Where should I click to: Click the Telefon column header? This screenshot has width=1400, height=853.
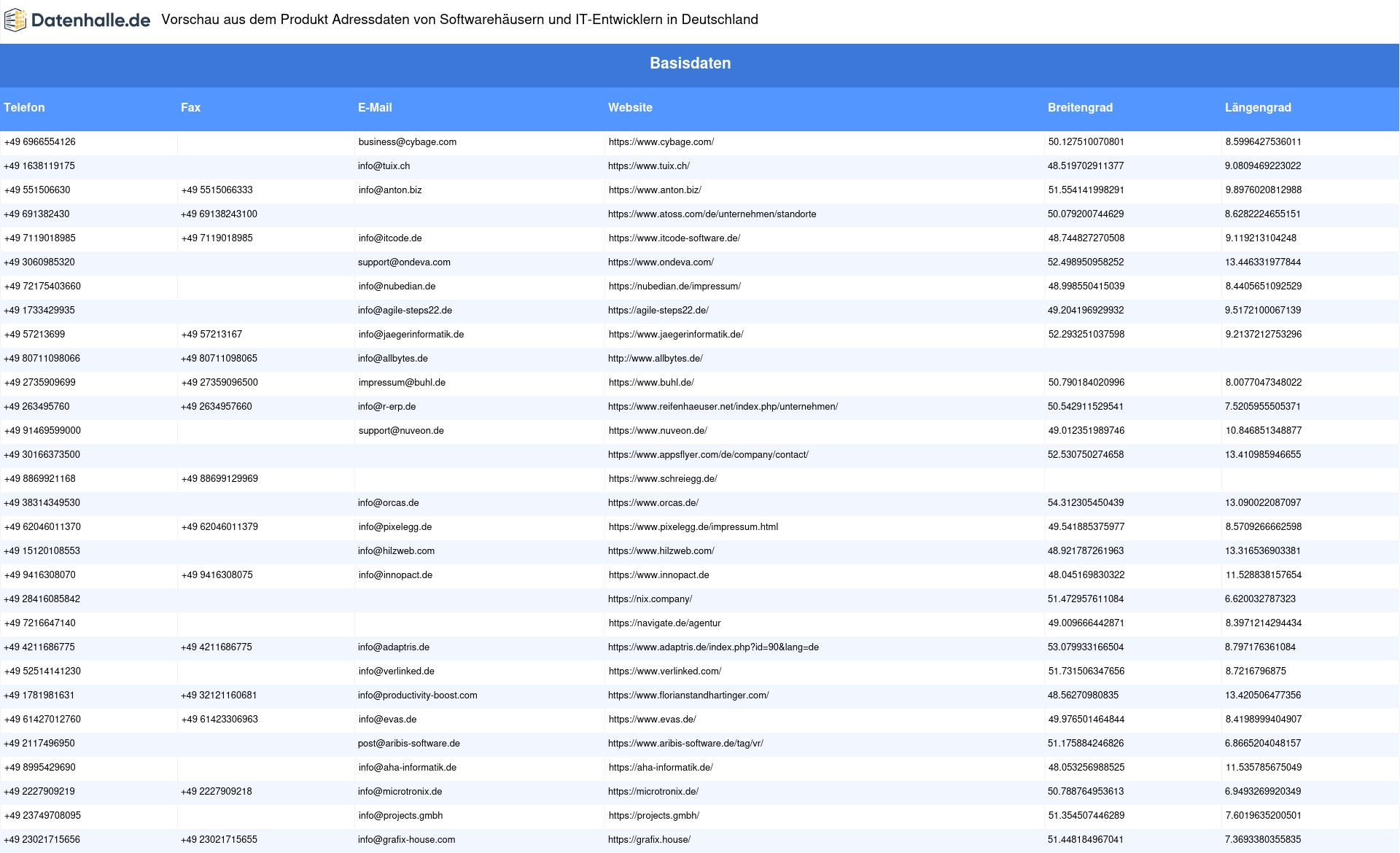(x=24, y=107)
